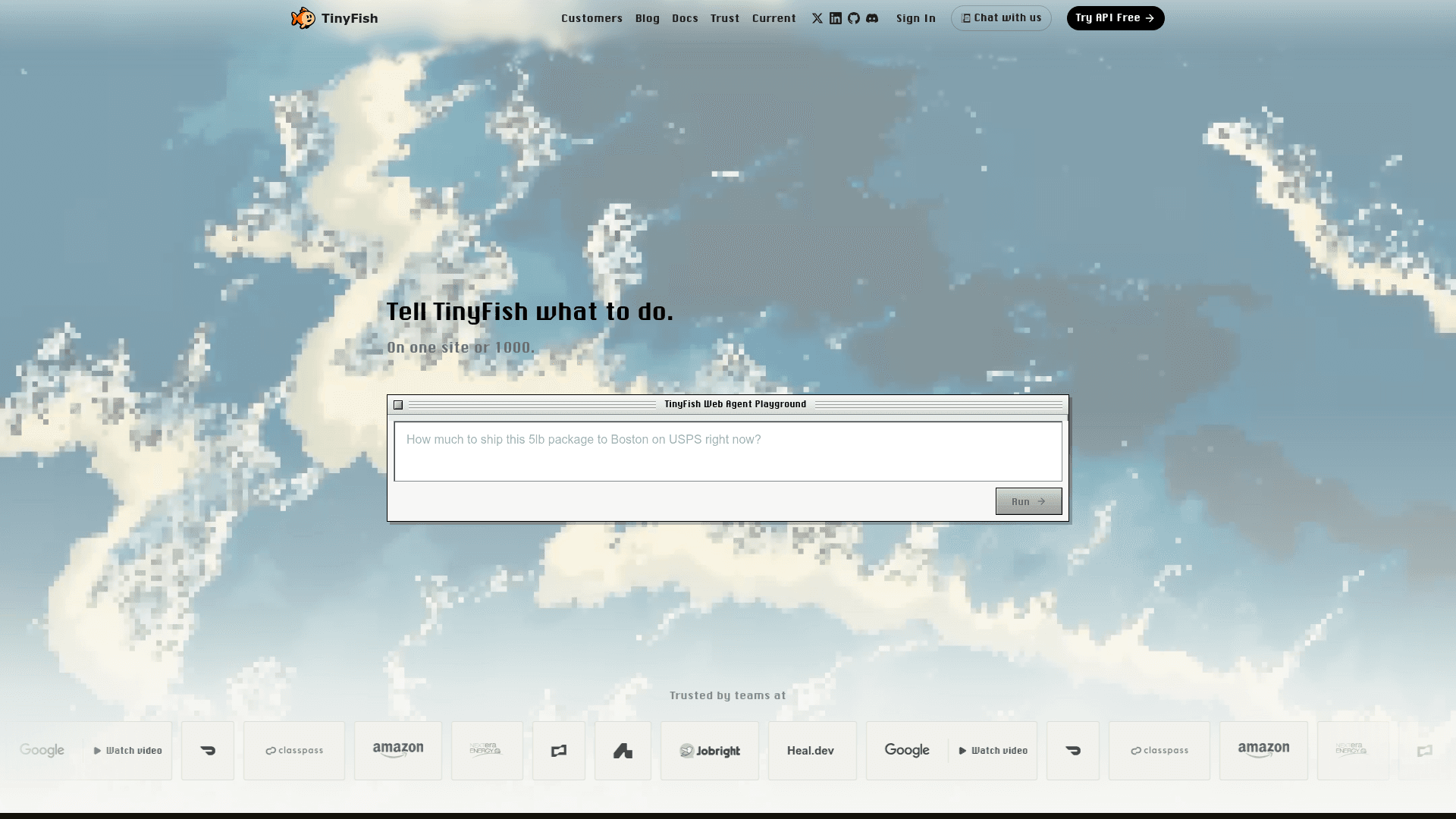Focus the playground prompt text field

(x=727, y=452)
